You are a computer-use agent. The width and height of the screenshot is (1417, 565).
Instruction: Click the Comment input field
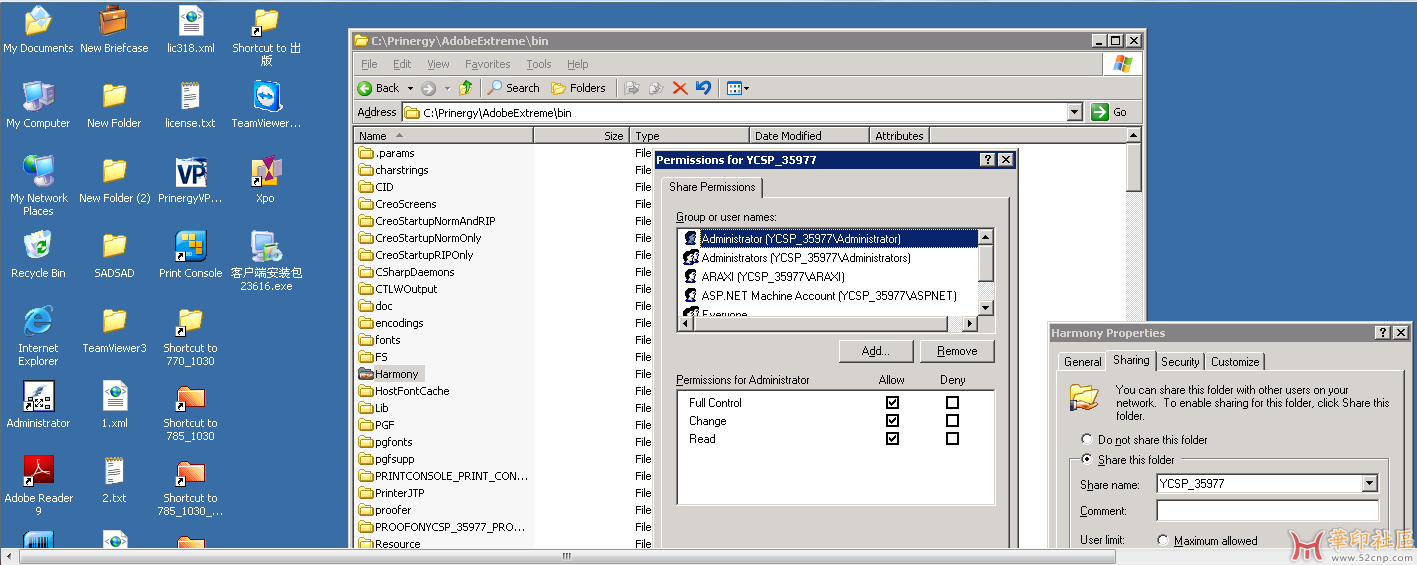point(1267,511)
